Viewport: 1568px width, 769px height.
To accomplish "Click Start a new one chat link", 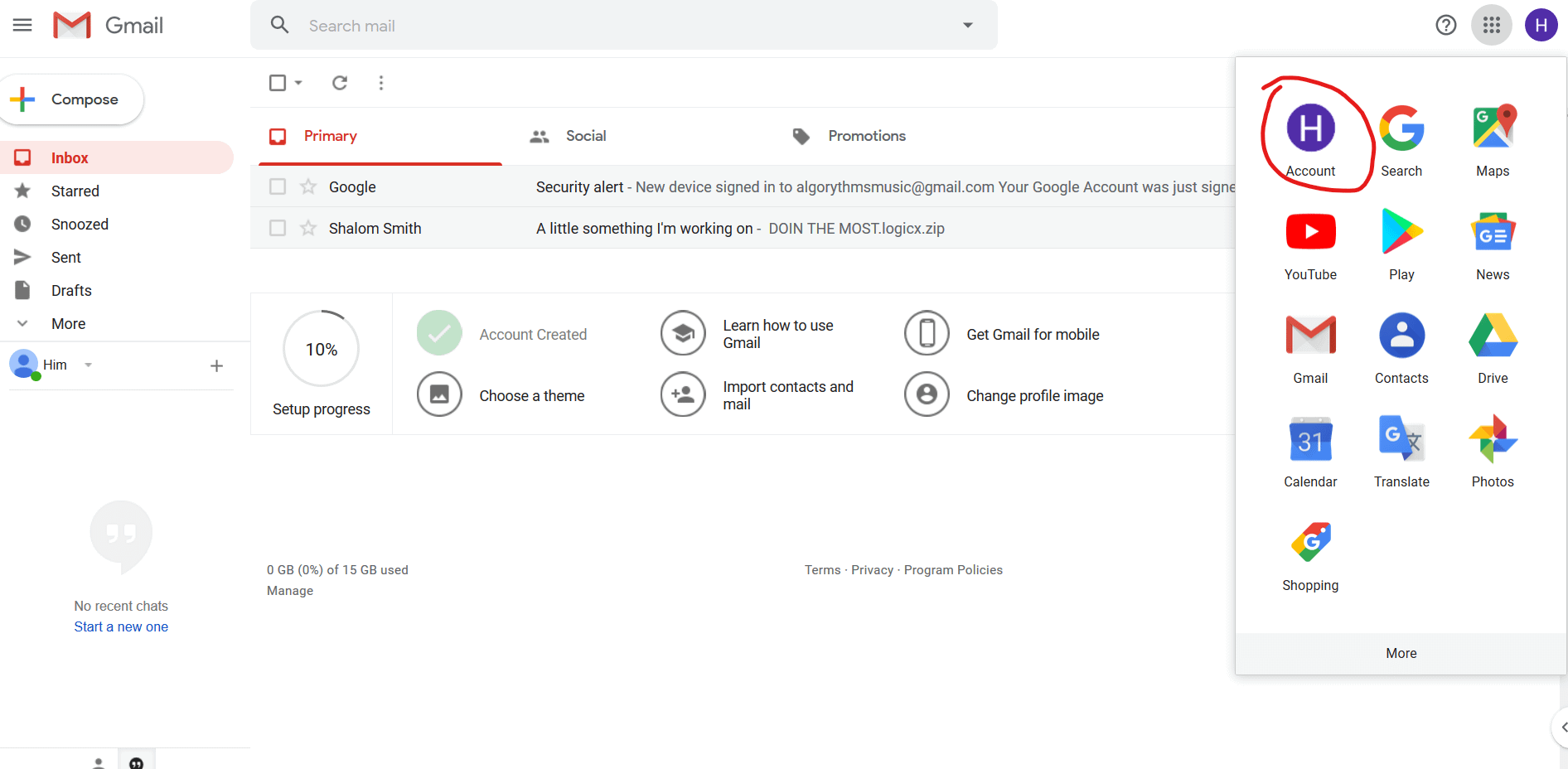I will coord(121,626).
